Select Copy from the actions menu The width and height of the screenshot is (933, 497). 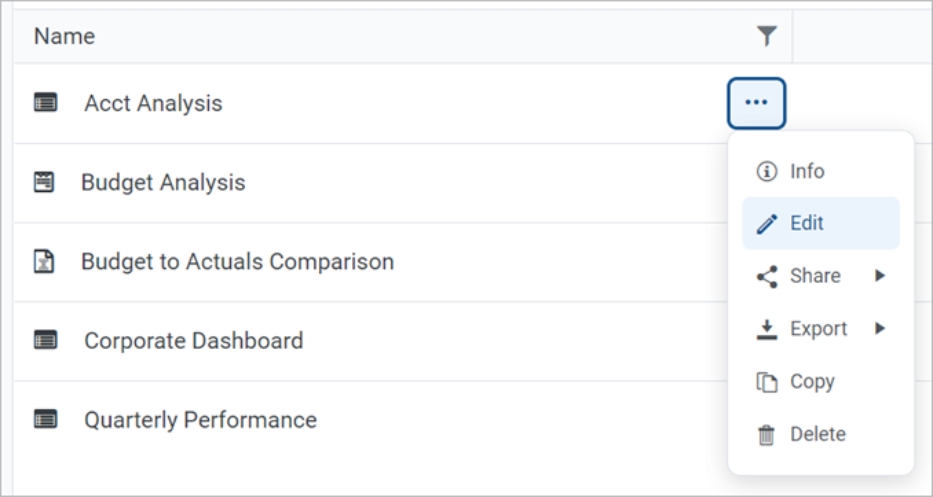click(811, 382)
